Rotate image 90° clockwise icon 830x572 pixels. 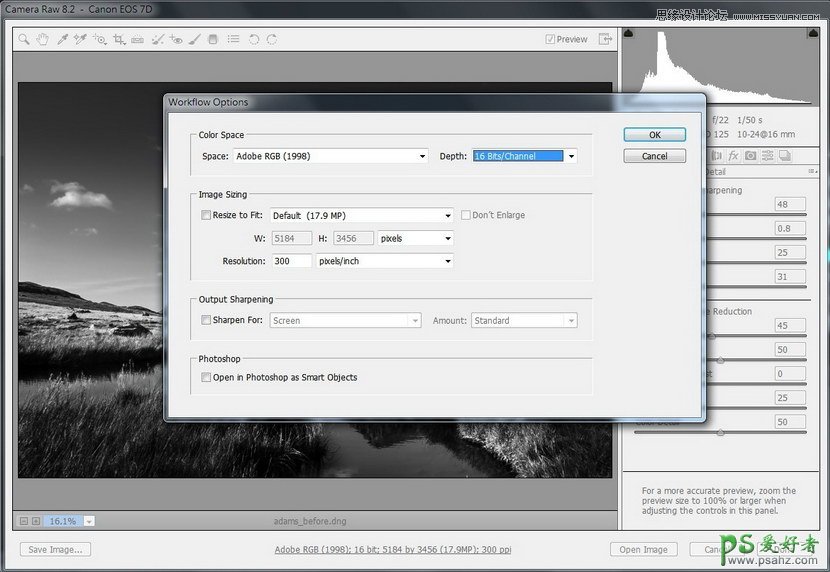point(271,40)
